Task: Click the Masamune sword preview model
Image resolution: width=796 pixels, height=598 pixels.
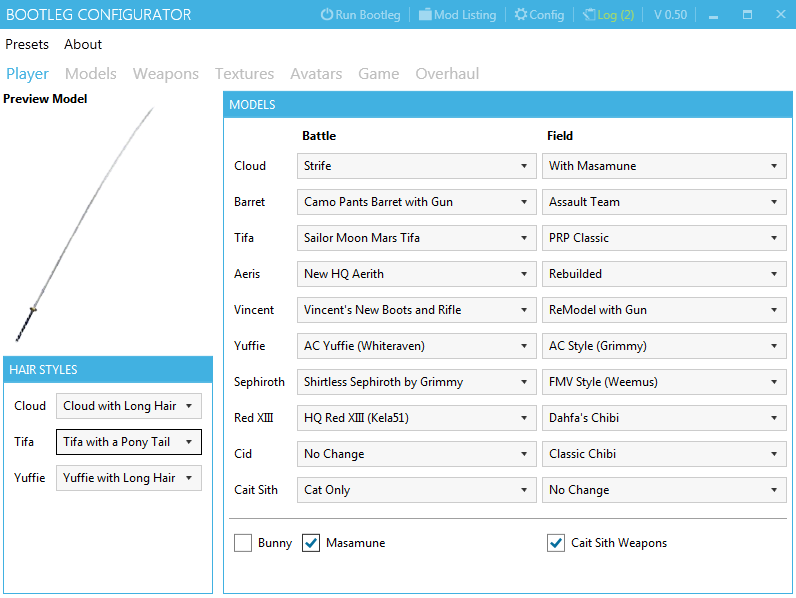Action: pos(84,224)
